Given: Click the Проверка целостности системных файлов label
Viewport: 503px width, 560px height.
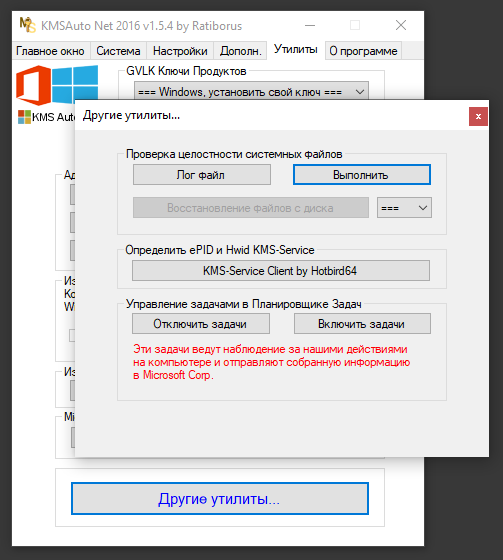Looking at the screenshot, I should [234, 154].
